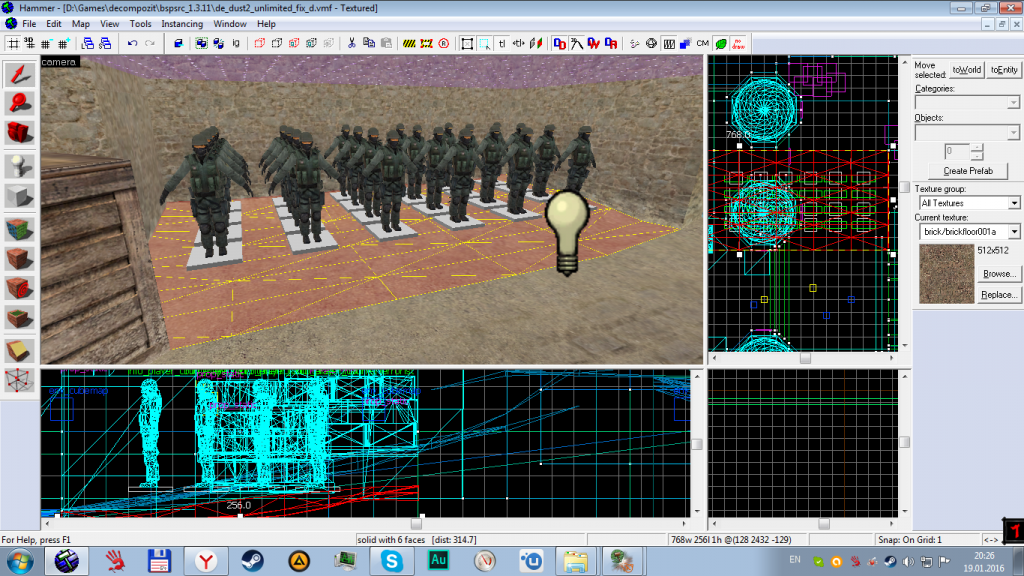
Task: Toggle the 2D grid display button
Action: click(15, 43)
